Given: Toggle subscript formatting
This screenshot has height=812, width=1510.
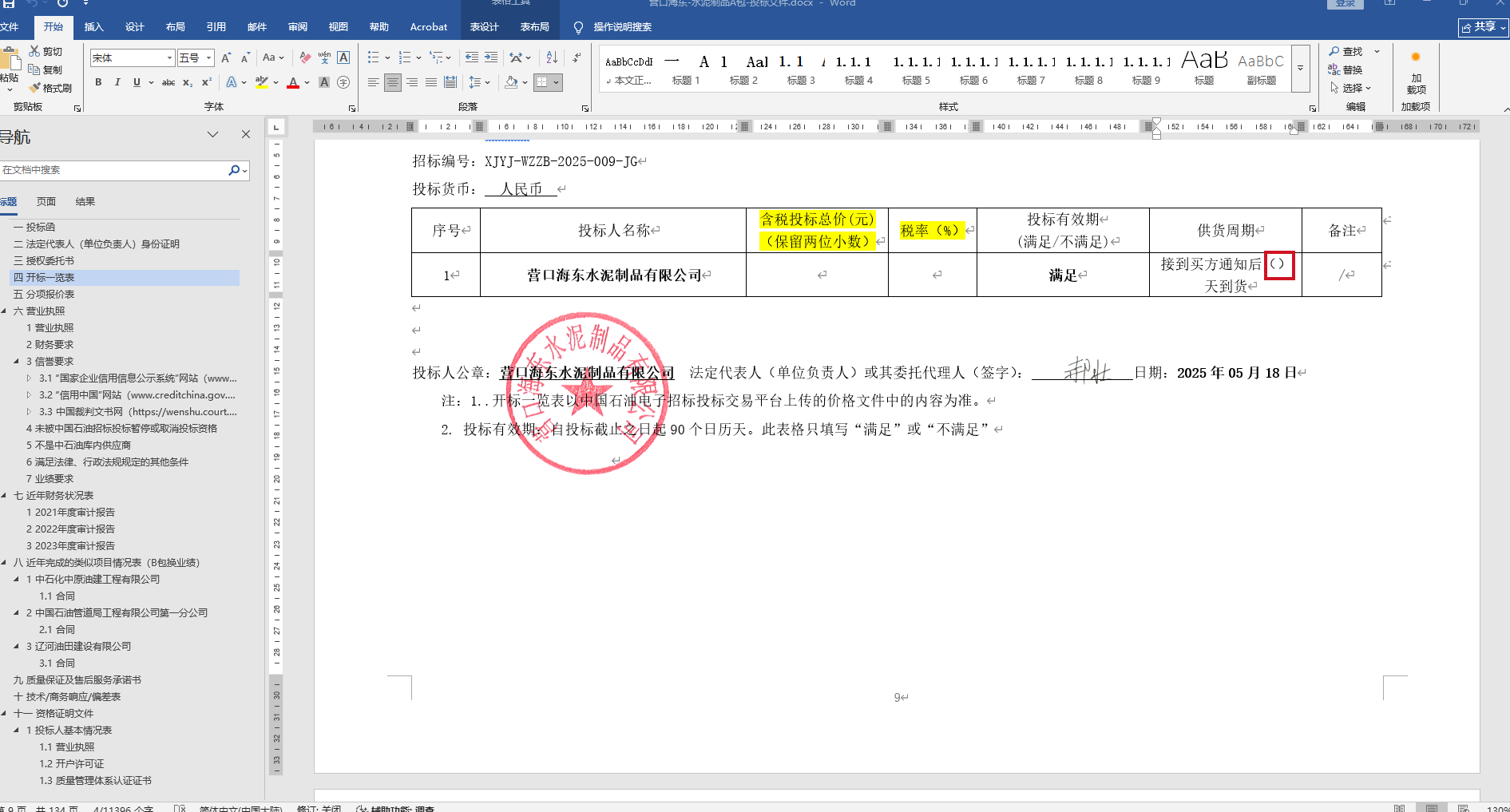Looking at the screenshot, I should click(188, 82).
